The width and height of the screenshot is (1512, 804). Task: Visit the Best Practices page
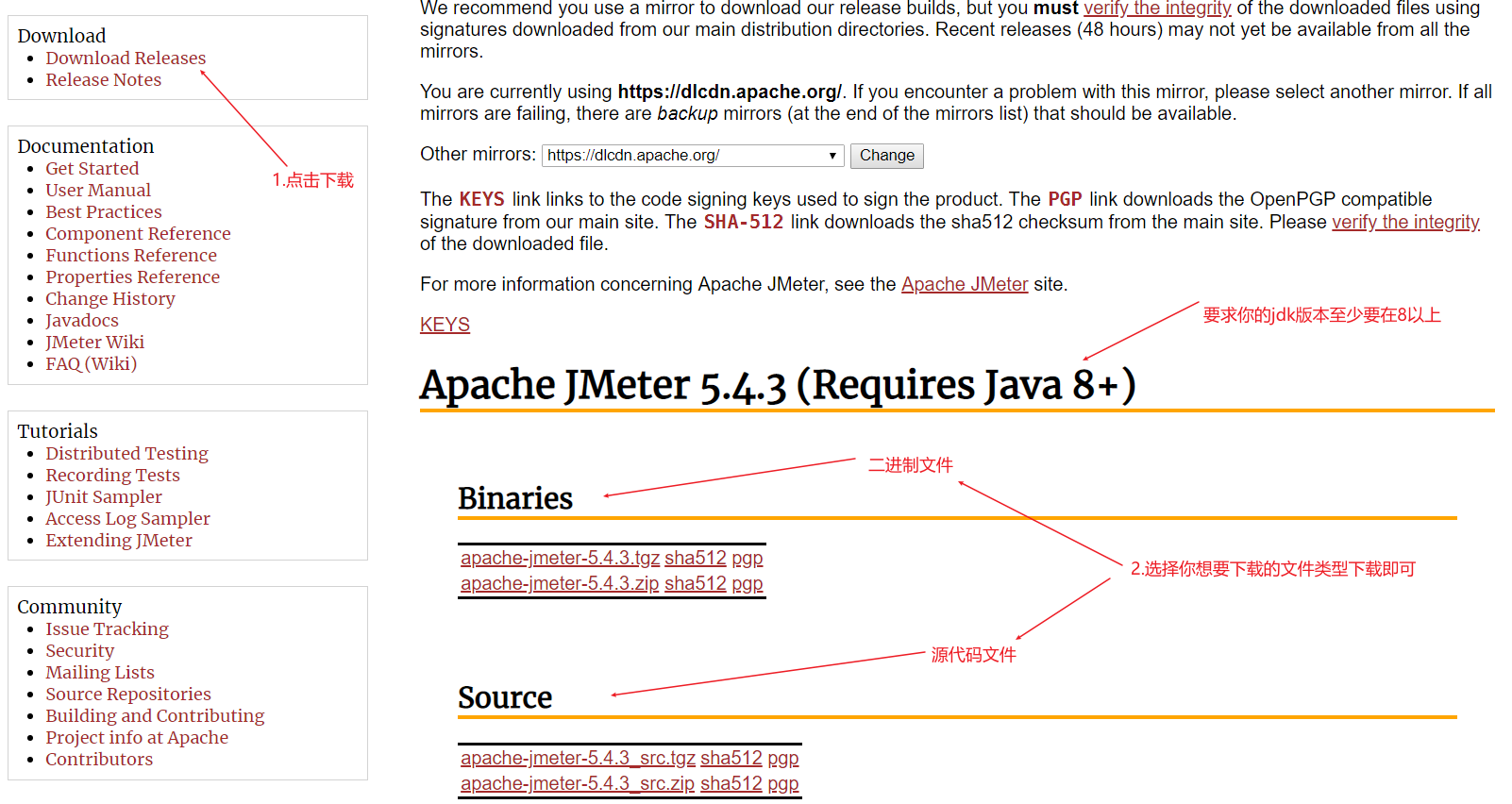click(x=104, y=211)
